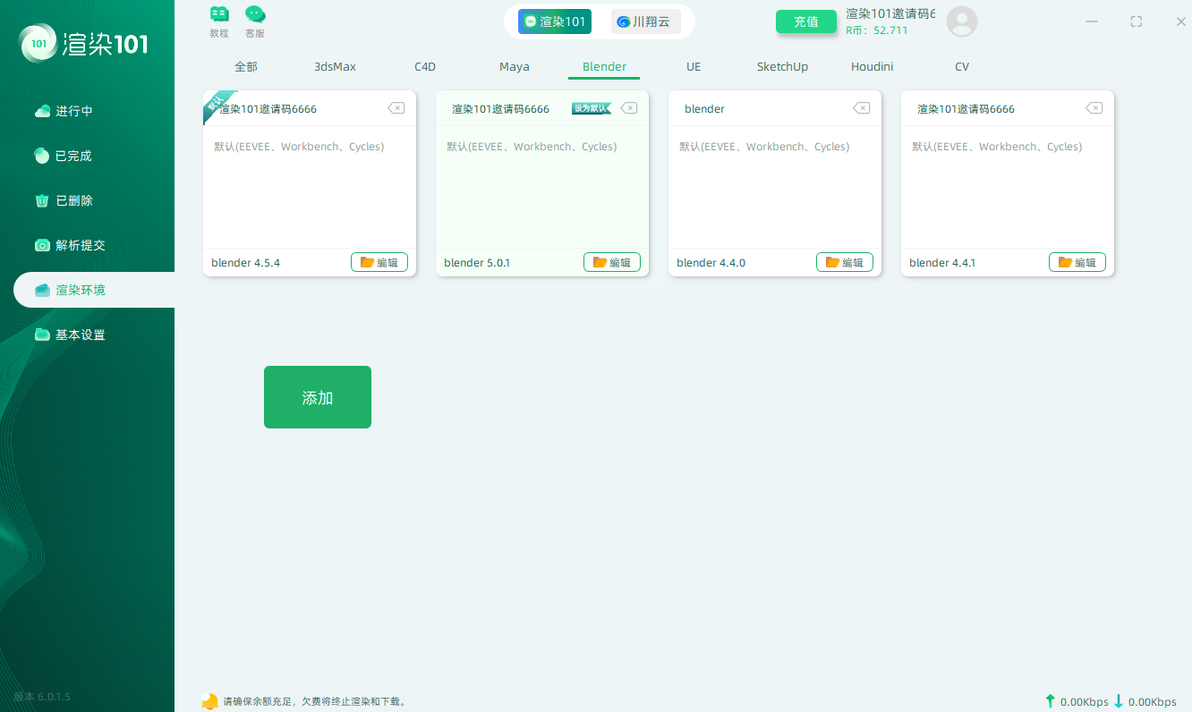
Task: Click the user avatar icon
Action: pos(962,21)
